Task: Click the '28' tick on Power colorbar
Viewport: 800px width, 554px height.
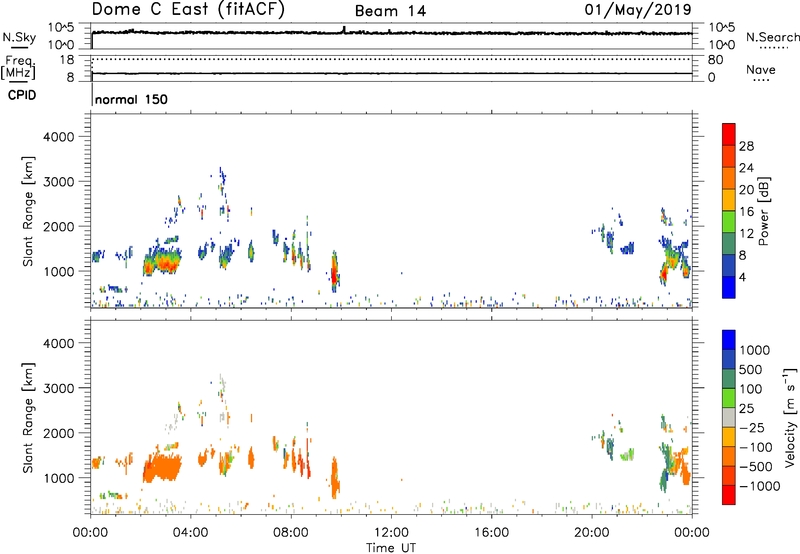Action: pyautogui.click(x=746, y=146)
